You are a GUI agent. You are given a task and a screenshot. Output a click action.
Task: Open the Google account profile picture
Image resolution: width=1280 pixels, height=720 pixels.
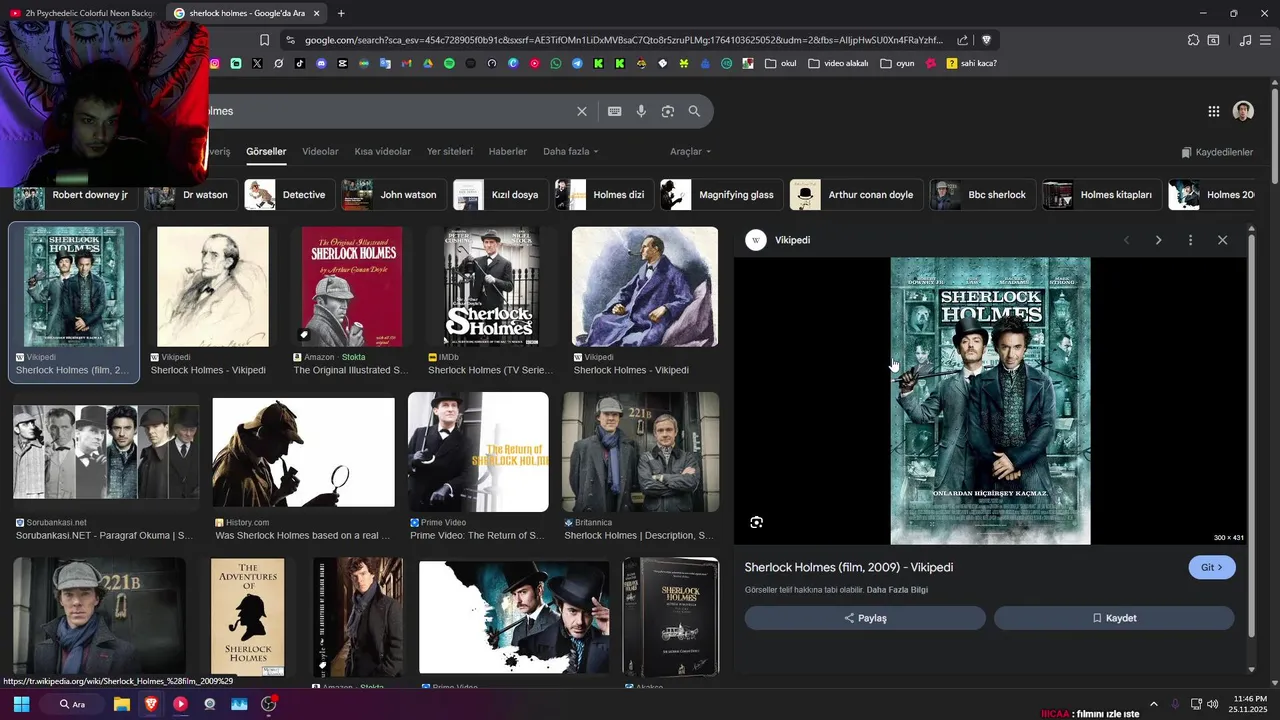1243,111
